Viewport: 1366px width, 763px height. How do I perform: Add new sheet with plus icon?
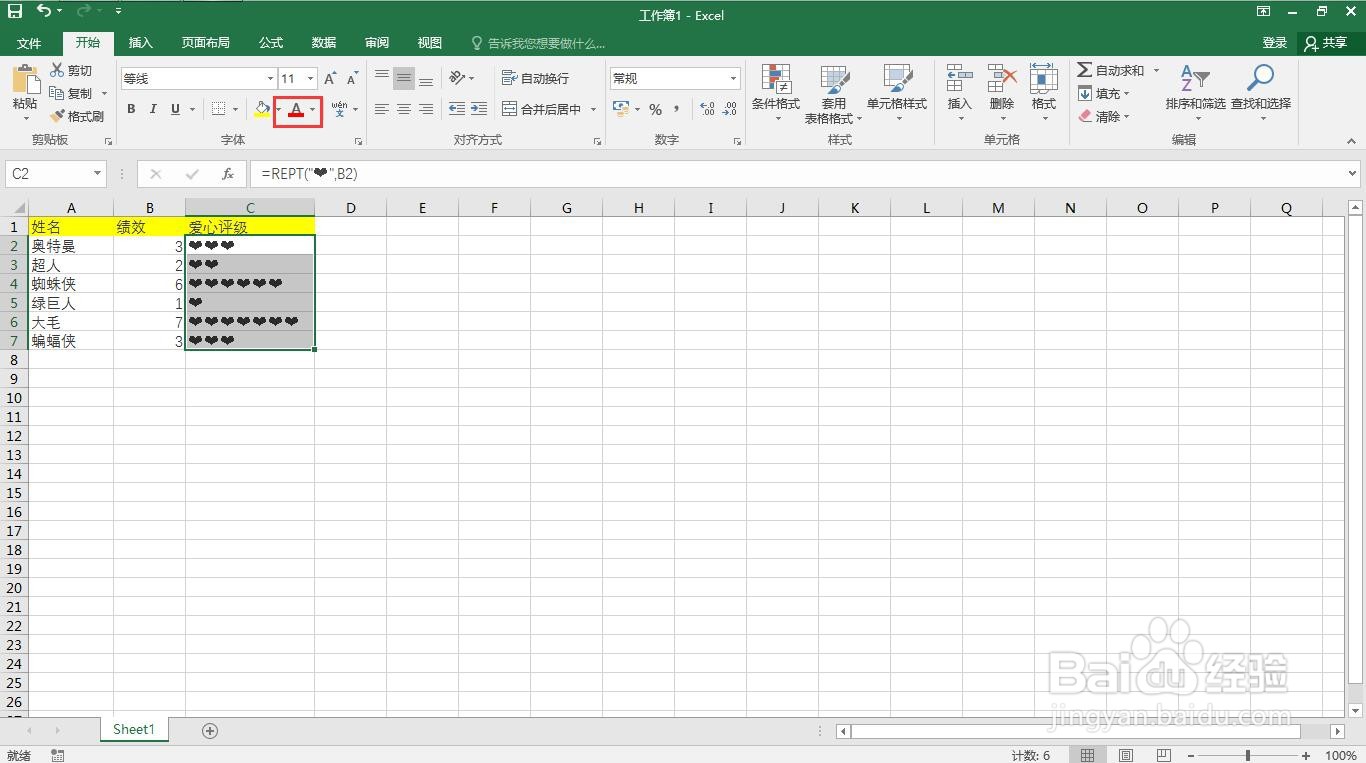(x=210, y=731)
